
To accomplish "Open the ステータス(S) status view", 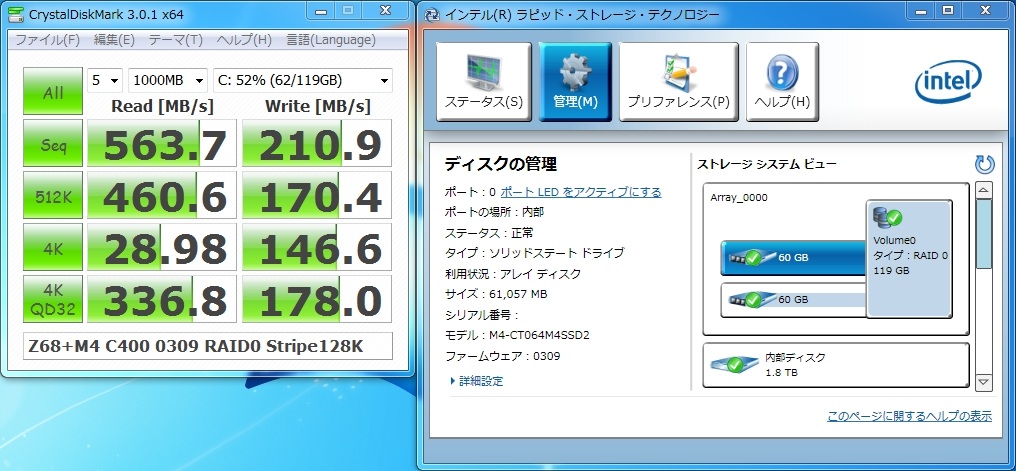I will [483, 82].
